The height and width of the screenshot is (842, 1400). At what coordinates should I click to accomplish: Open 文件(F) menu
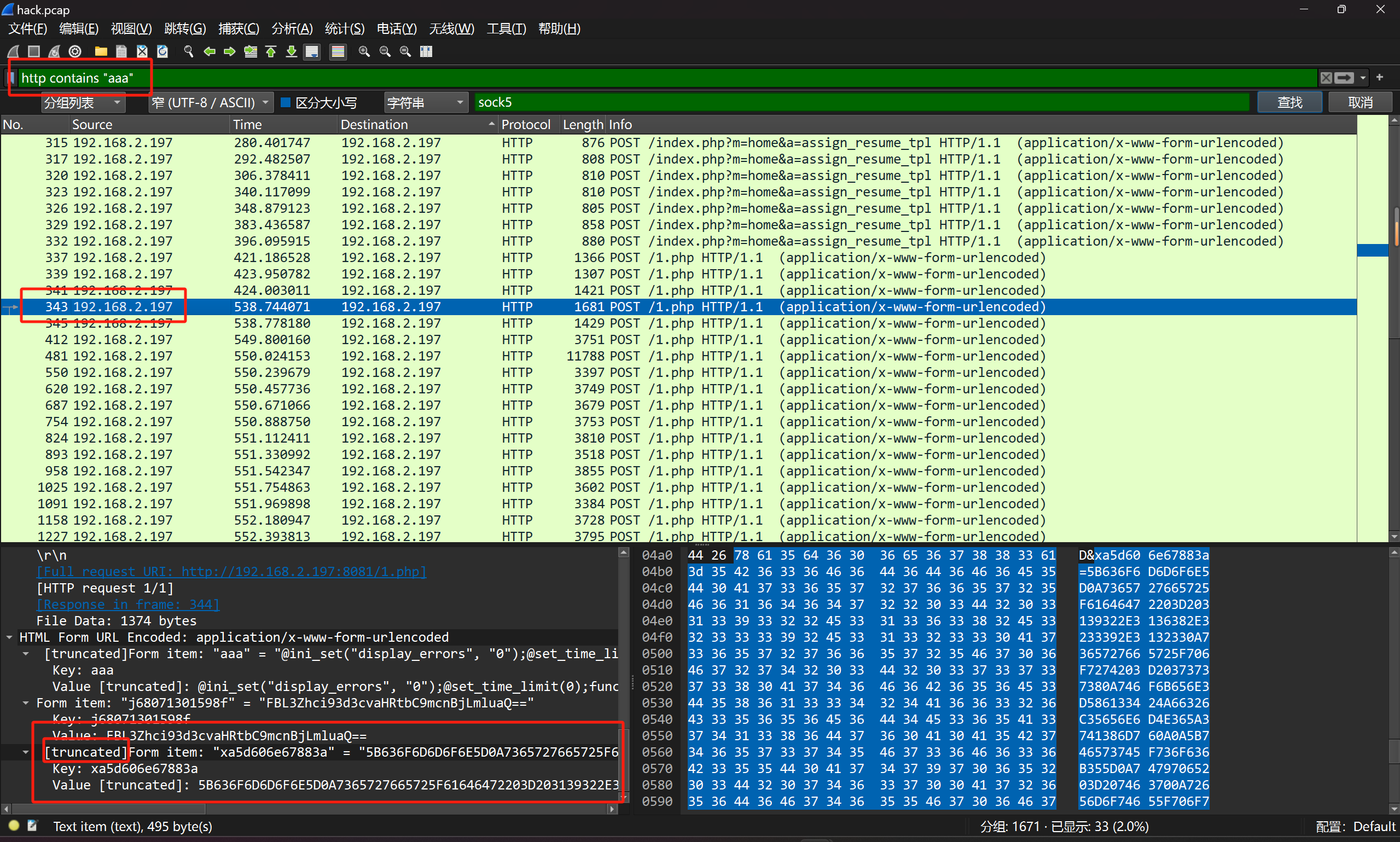click(27, 28)
